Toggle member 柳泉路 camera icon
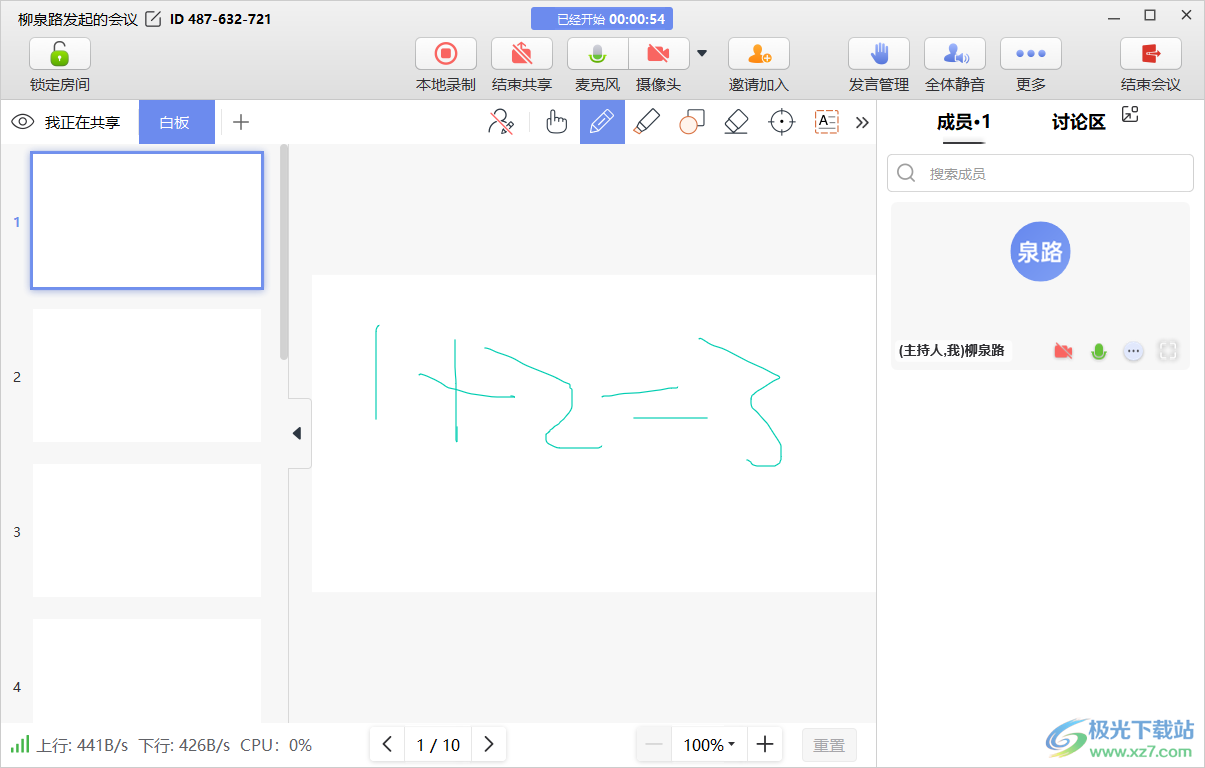1205x768 pixels. [x=1063, y=351]
